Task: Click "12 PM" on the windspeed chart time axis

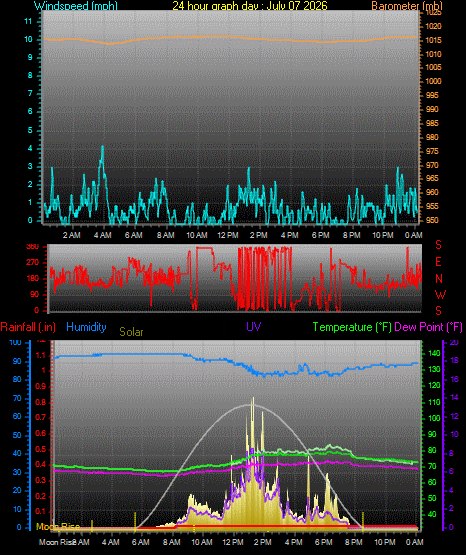Action: point(228,235)
